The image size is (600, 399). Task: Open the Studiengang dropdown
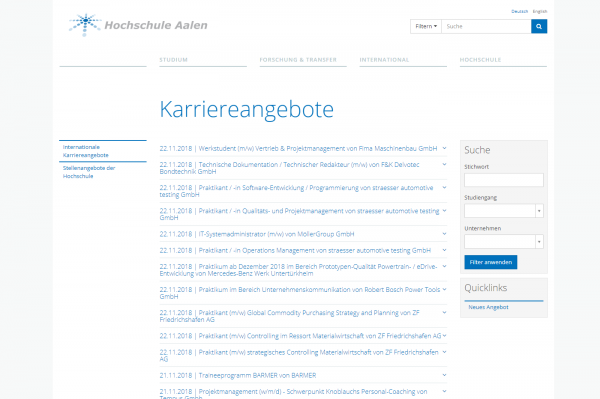coord(504,211)
